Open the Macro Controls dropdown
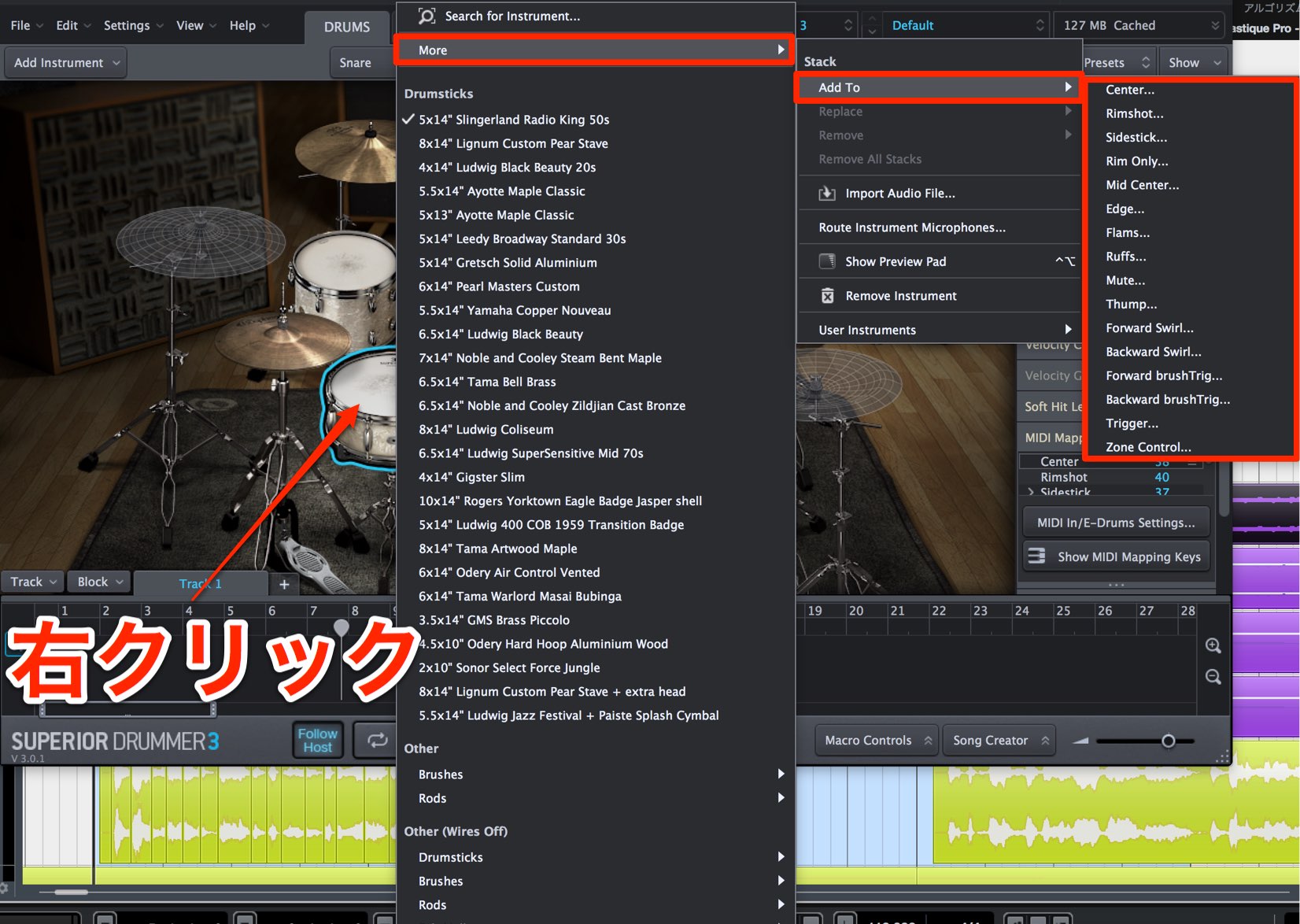Viewport: 1300px width, 924px height. pyautogui.click(x=877, y=740)
